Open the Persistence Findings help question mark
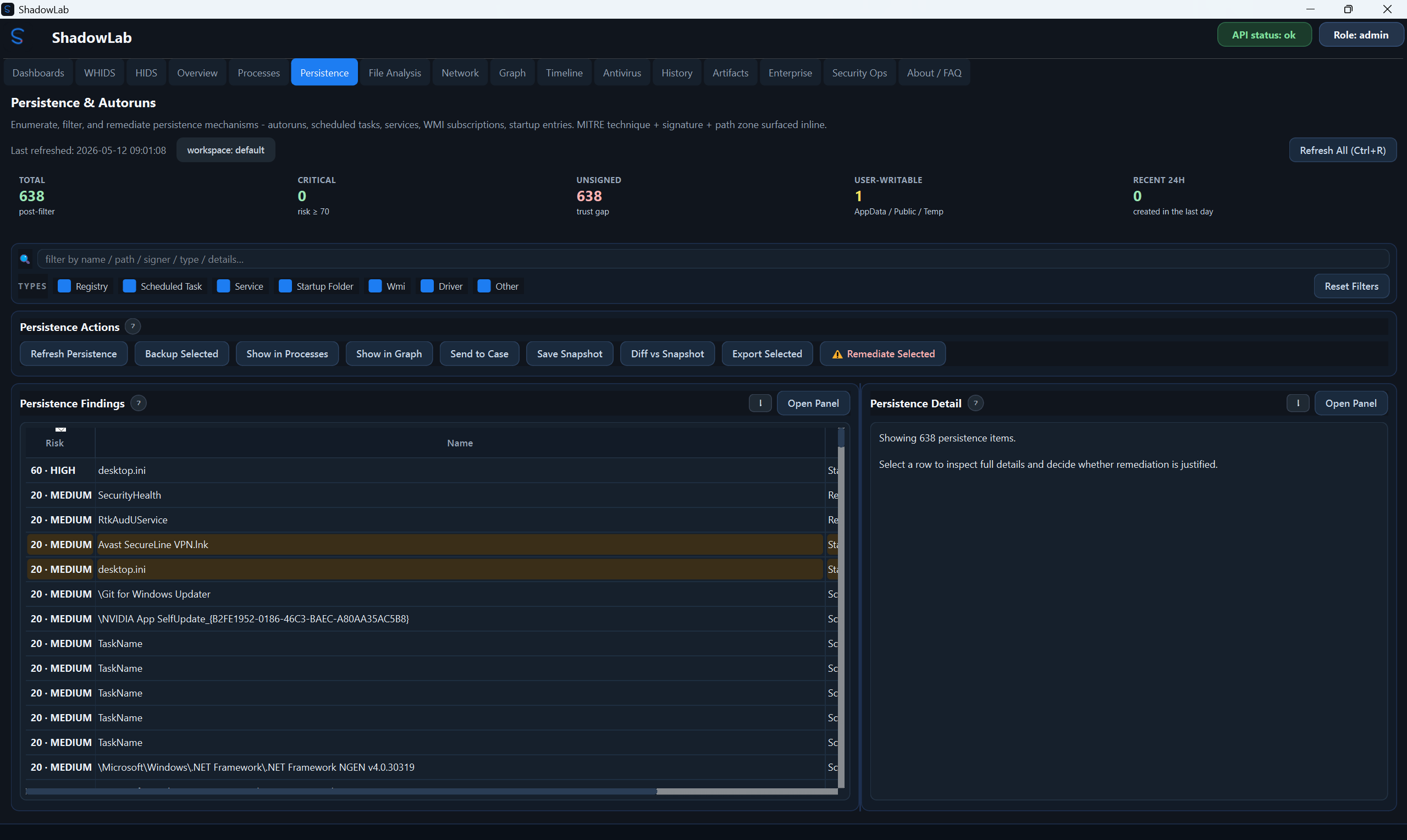 tap(139, 403)
